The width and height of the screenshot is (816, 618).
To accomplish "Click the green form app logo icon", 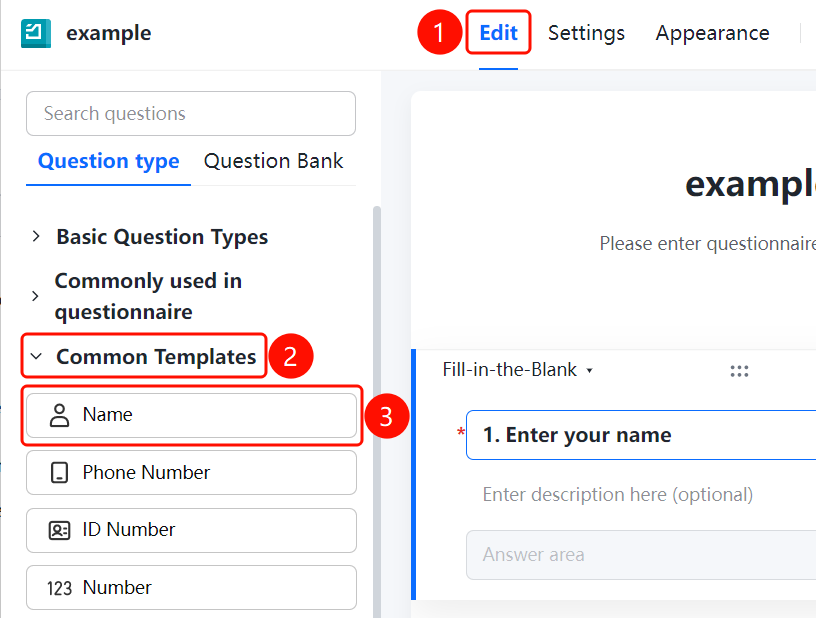I will (x=36, y=33).
